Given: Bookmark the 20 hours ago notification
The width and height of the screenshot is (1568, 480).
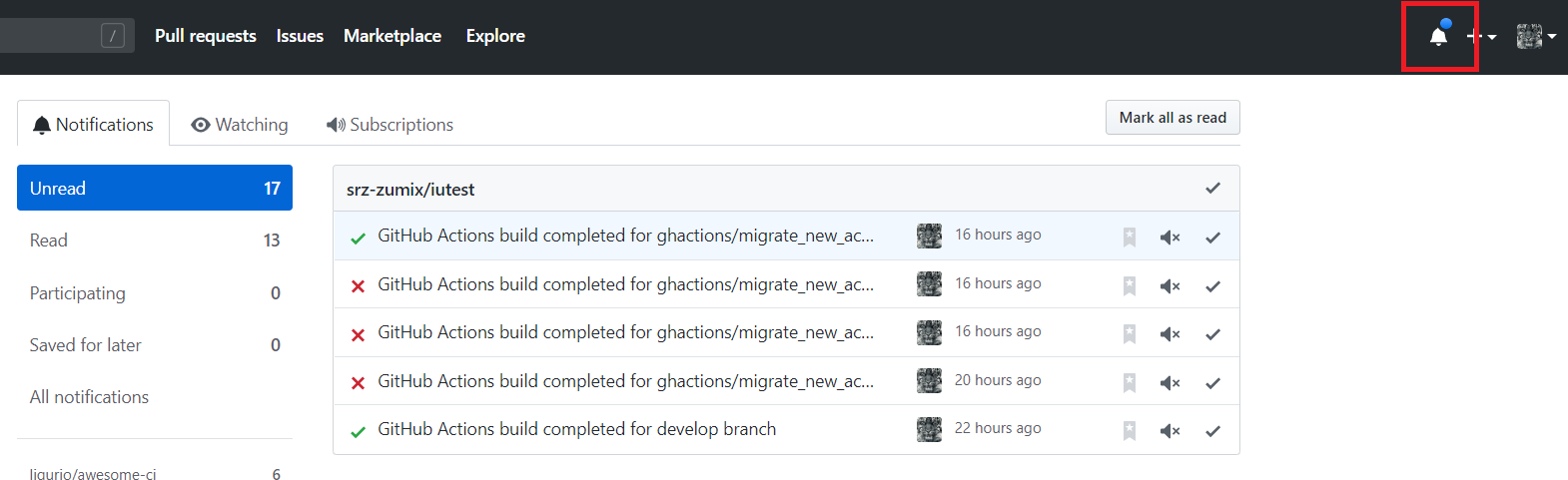Looking at the screenshot, I should tap(1130, 382).
